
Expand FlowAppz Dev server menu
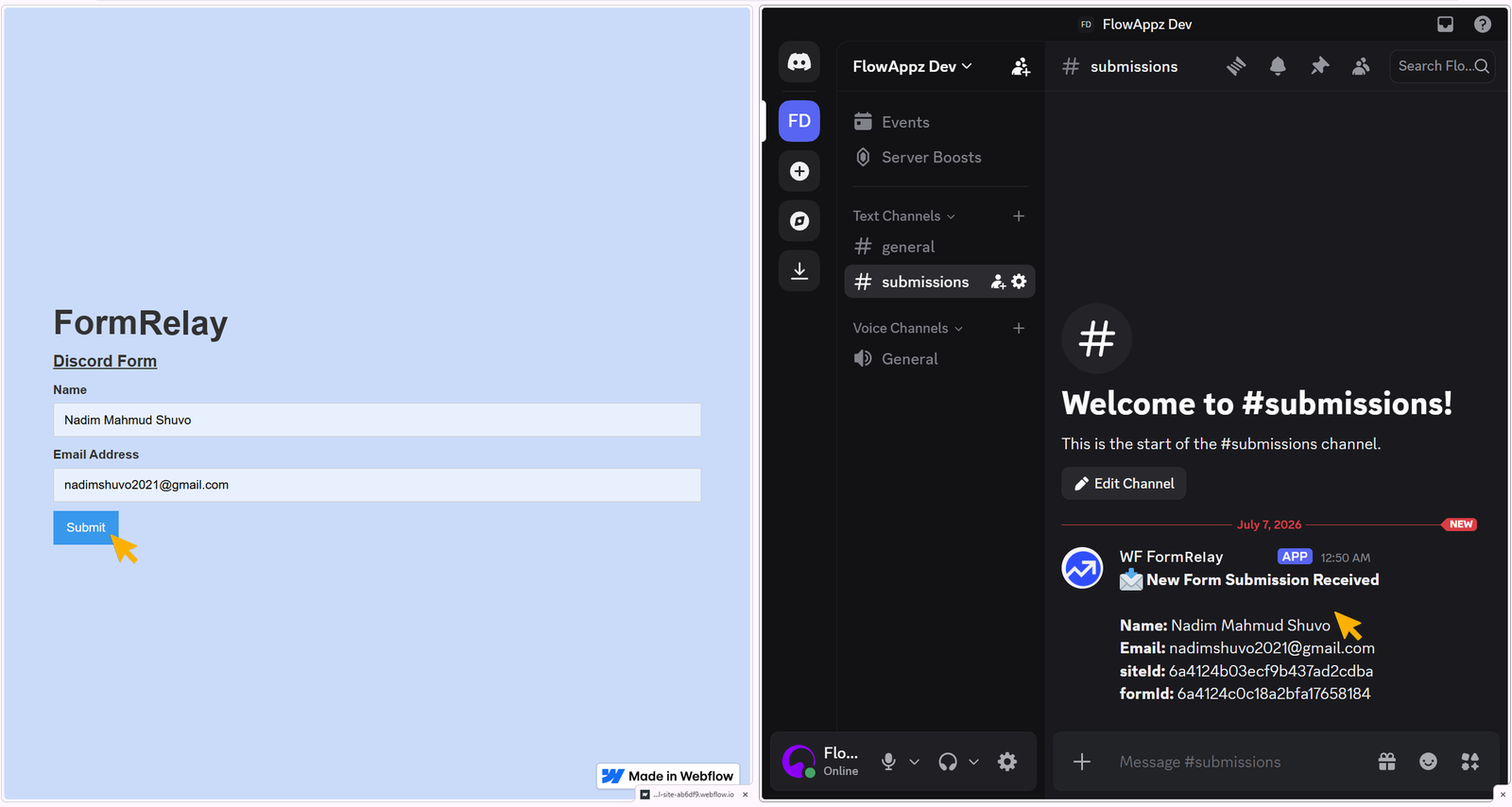[912, 66]
